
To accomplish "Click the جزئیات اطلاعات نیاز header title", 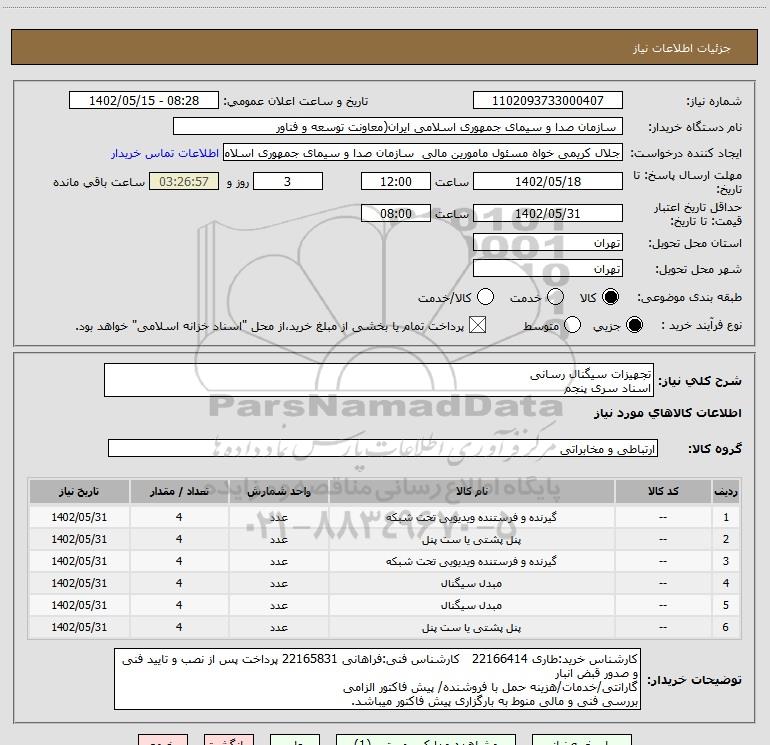I will pos(682,48).
